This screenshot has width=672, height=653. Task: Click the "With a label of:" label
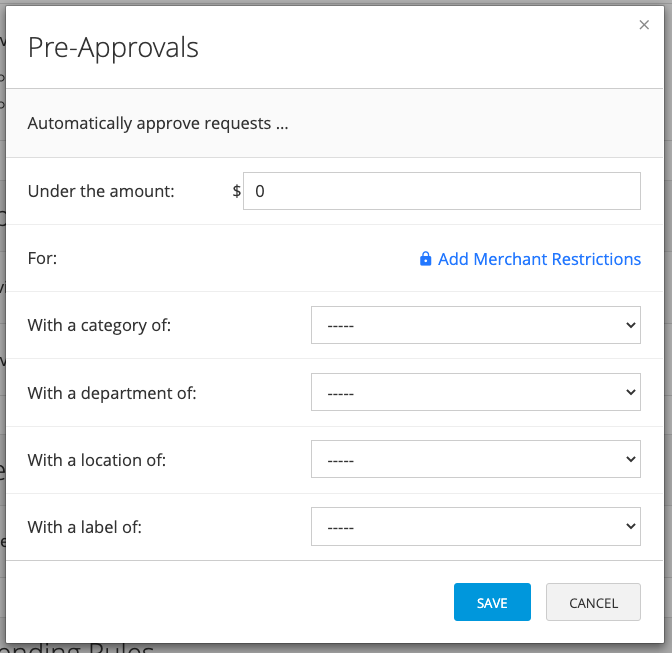coord(85,526)
